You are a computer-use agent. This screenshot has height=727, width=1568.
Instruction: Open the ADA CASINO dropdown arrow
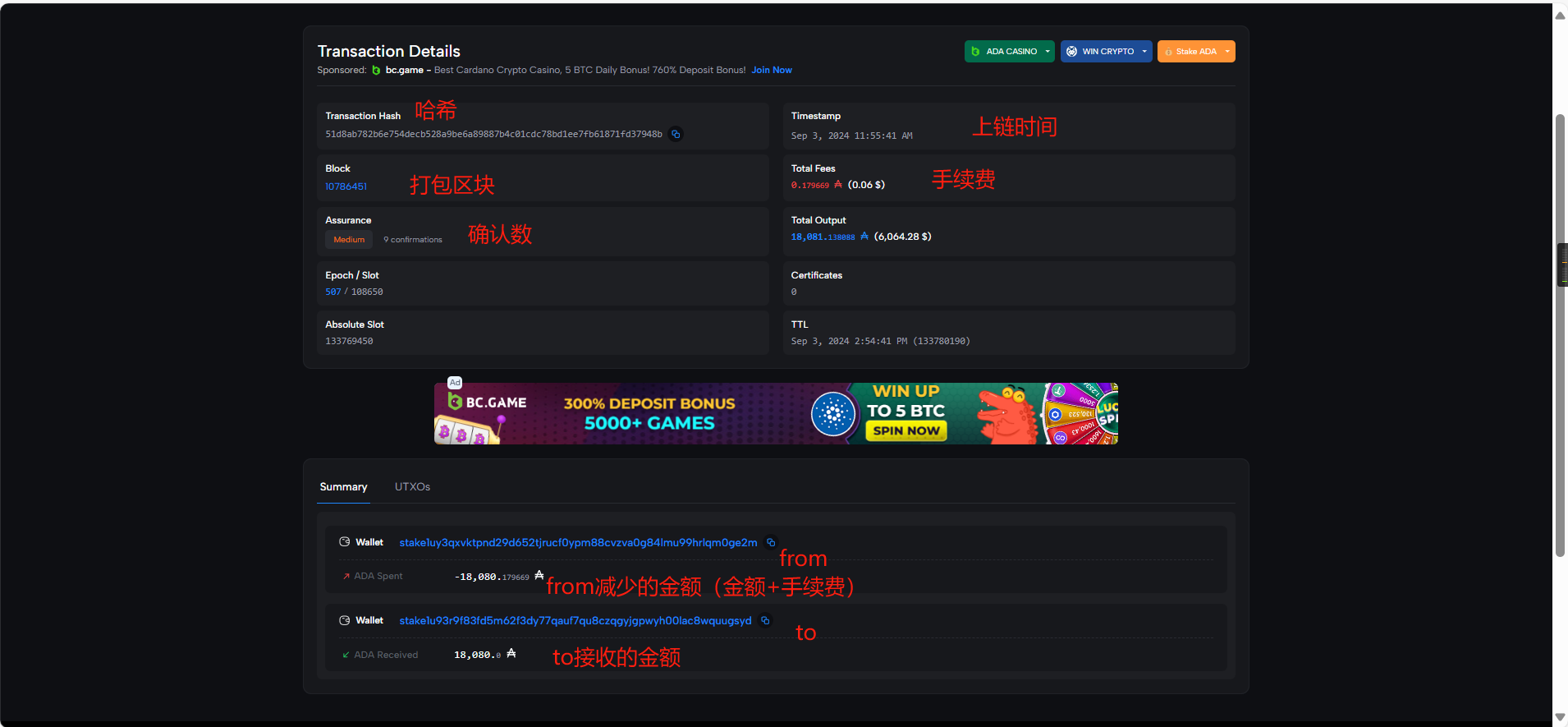pyautogui.click(x=1048, y=51)
